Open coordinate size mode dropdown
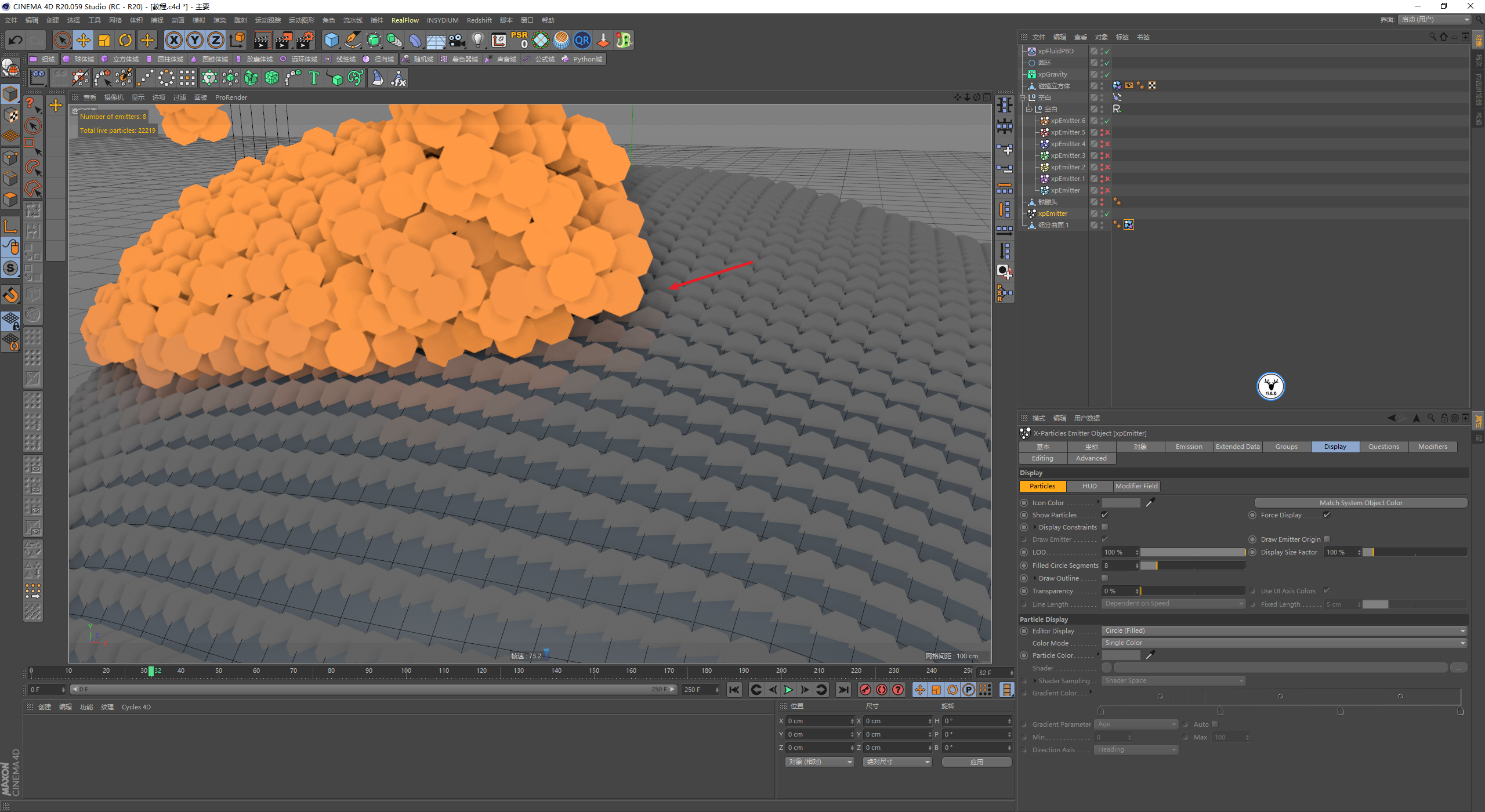This screenshot has width=1485, height=812. click(897, 762)
